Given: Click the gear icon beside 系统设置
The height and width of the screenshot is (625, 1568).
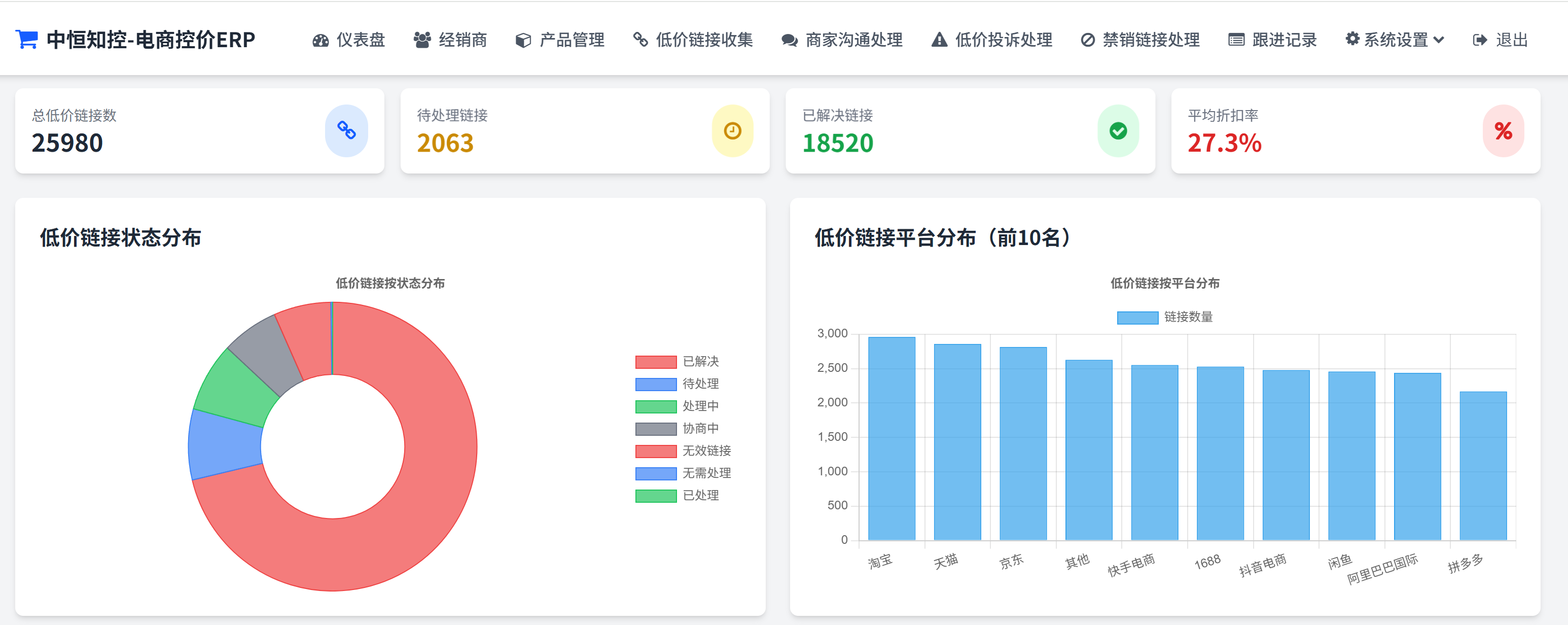Looking at the screenshot, I should [1352, 40].
